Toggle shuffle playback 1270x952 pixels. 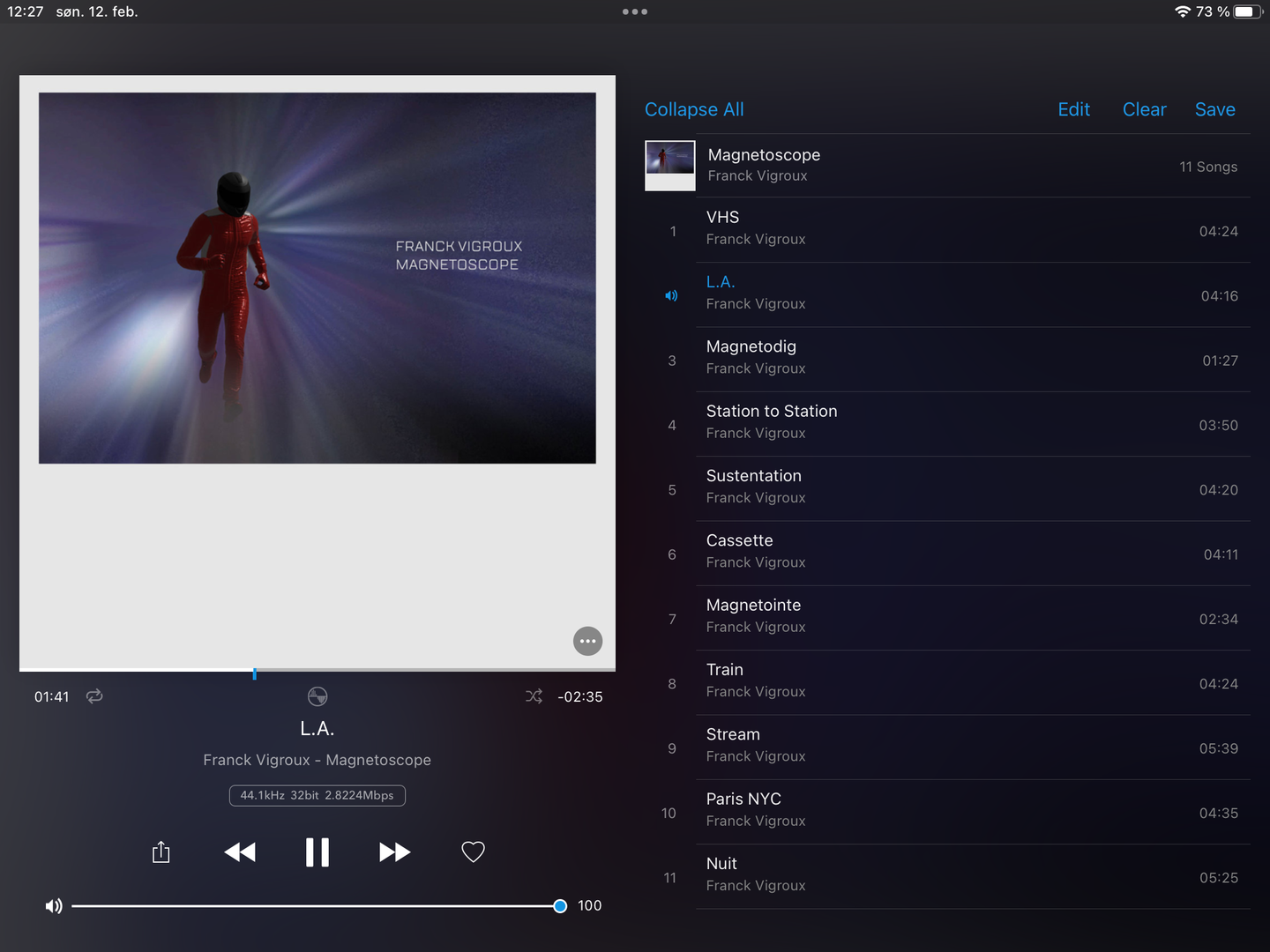[534, 696]
